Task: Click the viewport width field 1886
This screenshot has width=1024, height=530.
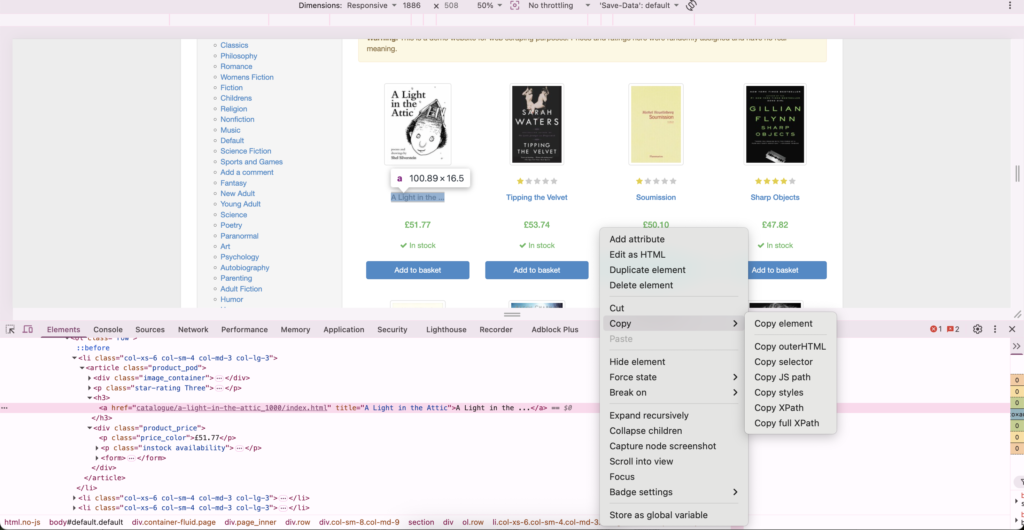Action: click(411, 5)
